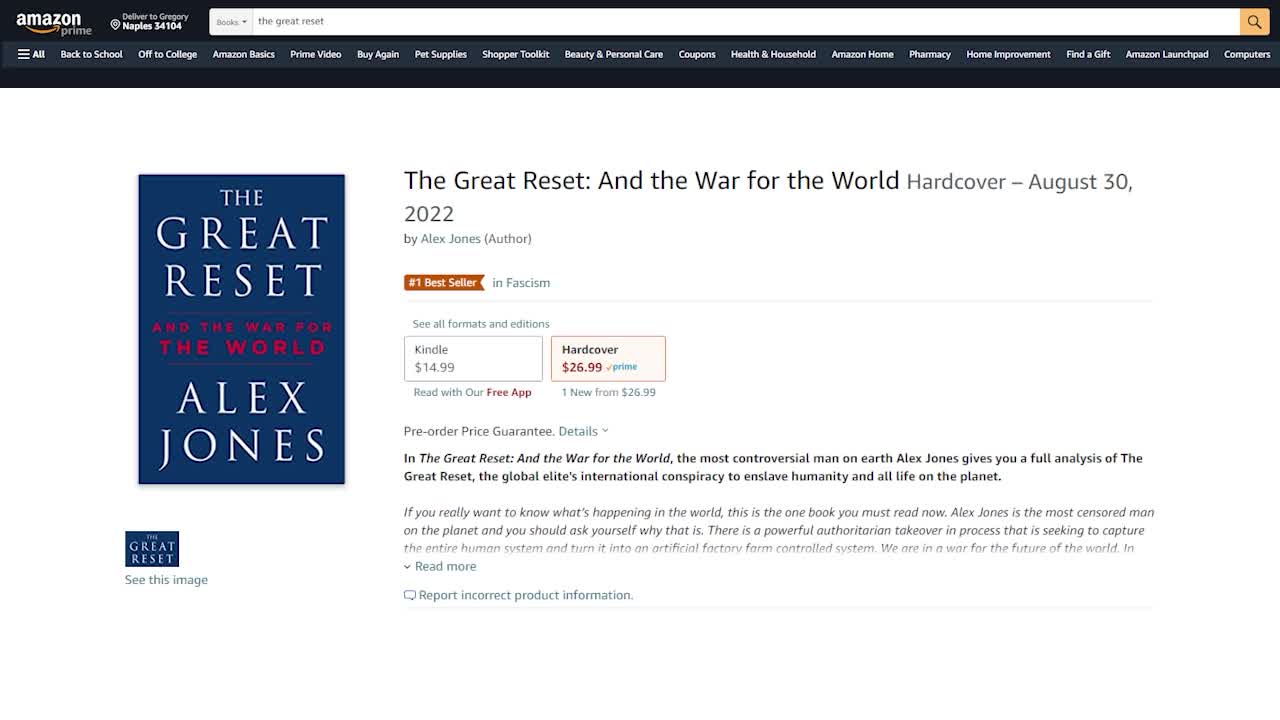Open Prime Video in nav bar

(315, 54)
